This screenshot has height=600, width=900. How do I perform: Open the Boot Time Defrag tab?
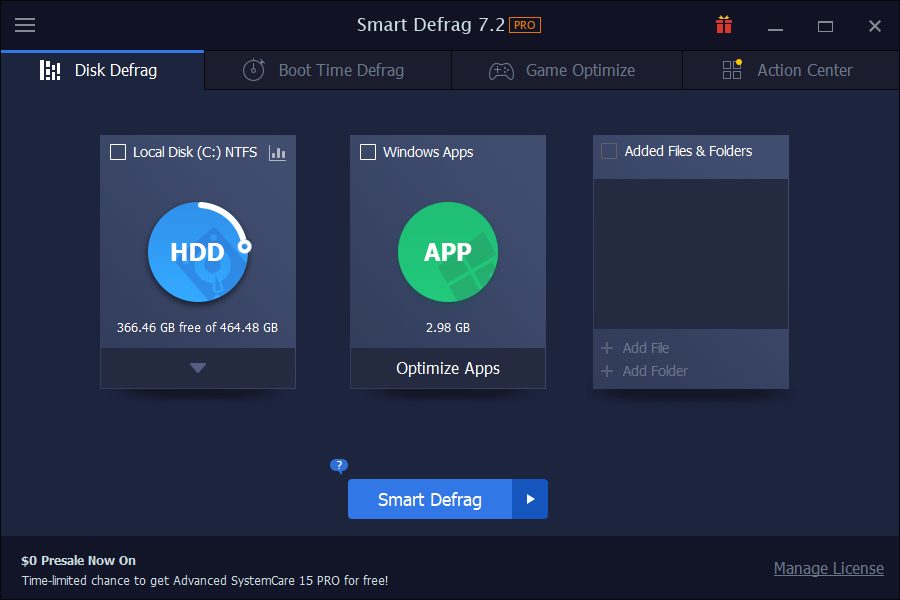coord(328,71)
